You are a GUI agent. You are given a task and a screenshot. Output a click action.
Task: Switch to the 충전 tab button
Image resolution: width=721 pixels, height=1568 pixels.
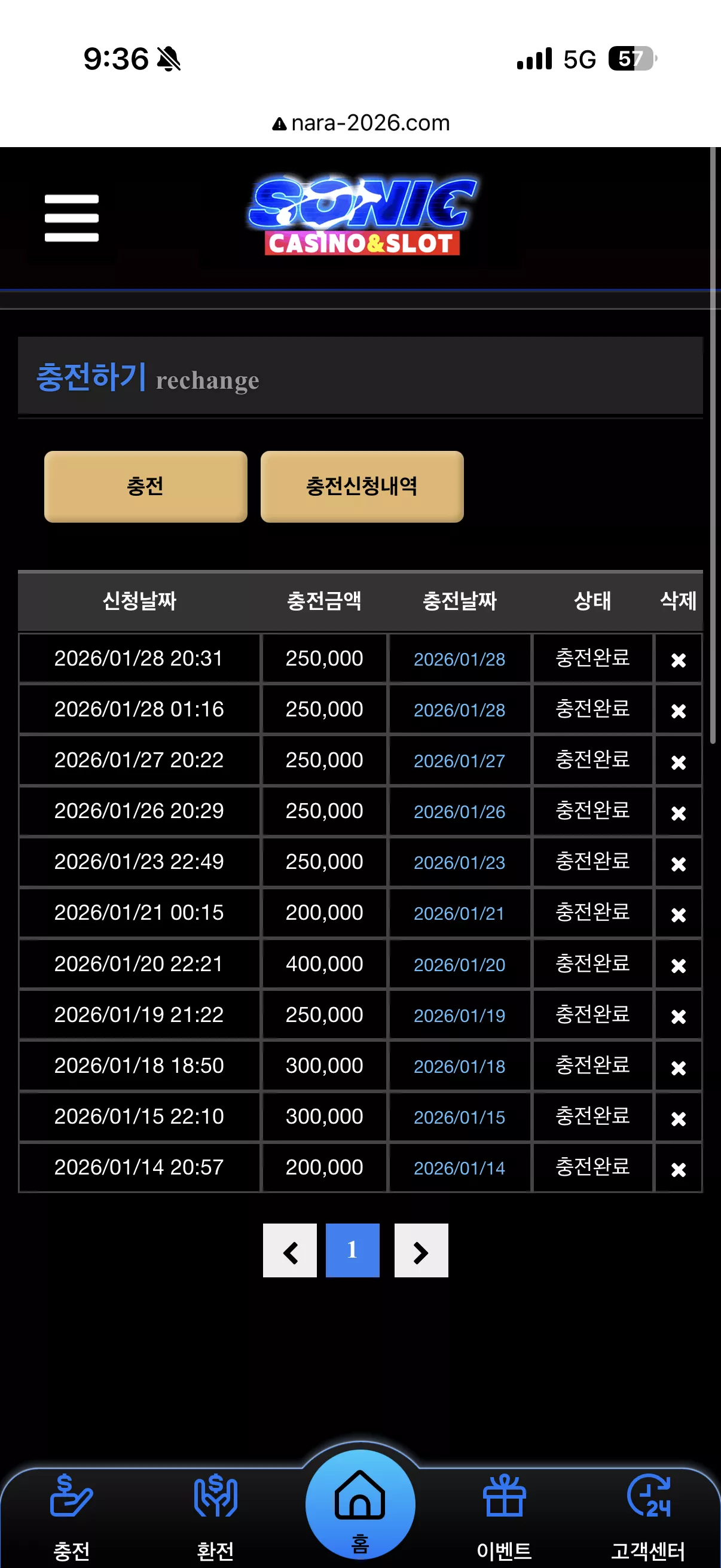(145, 486)
